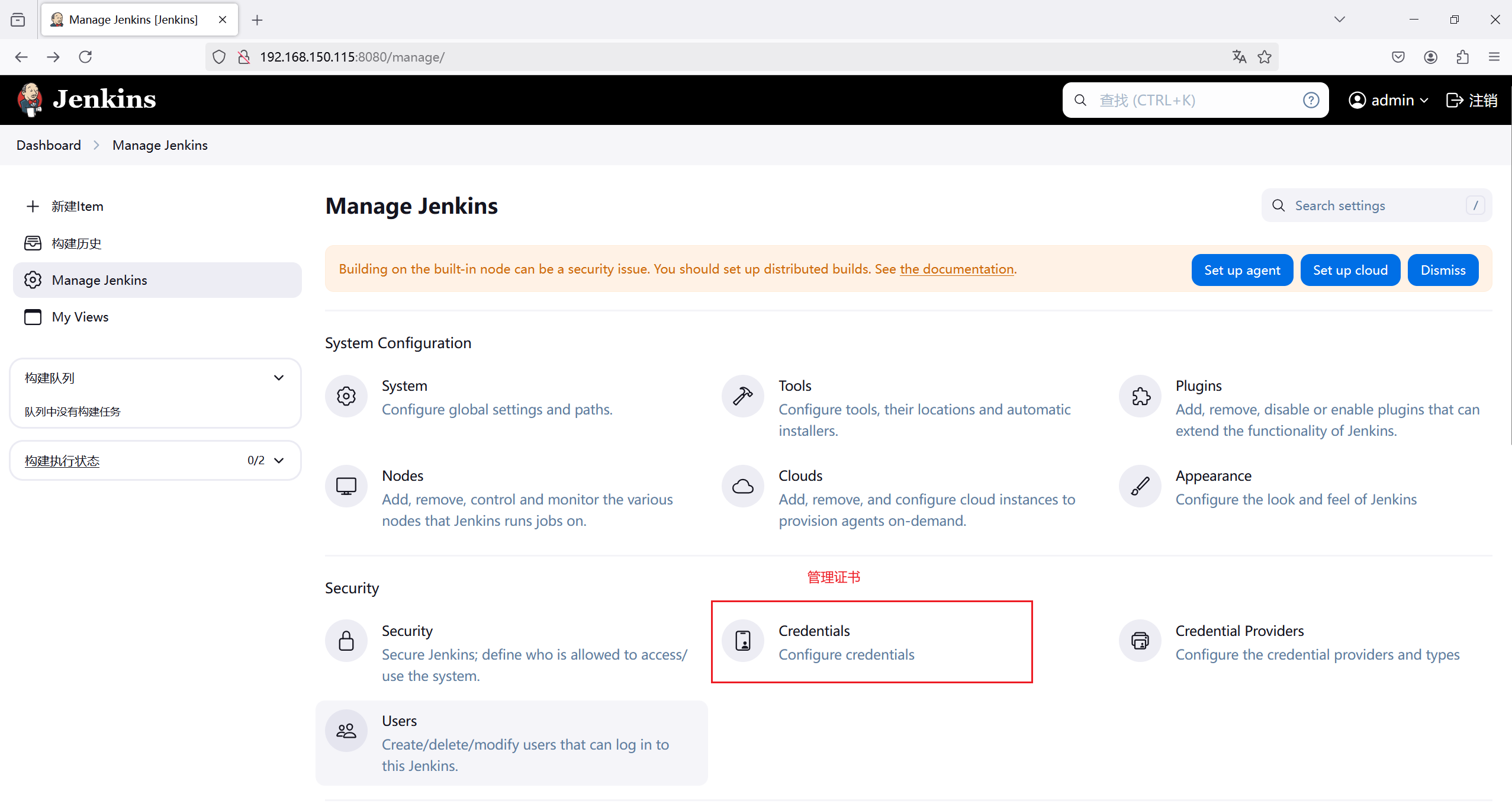Select 新建Item in the sidebar
The image size is (1512, 810).
(x=157, y=206)
